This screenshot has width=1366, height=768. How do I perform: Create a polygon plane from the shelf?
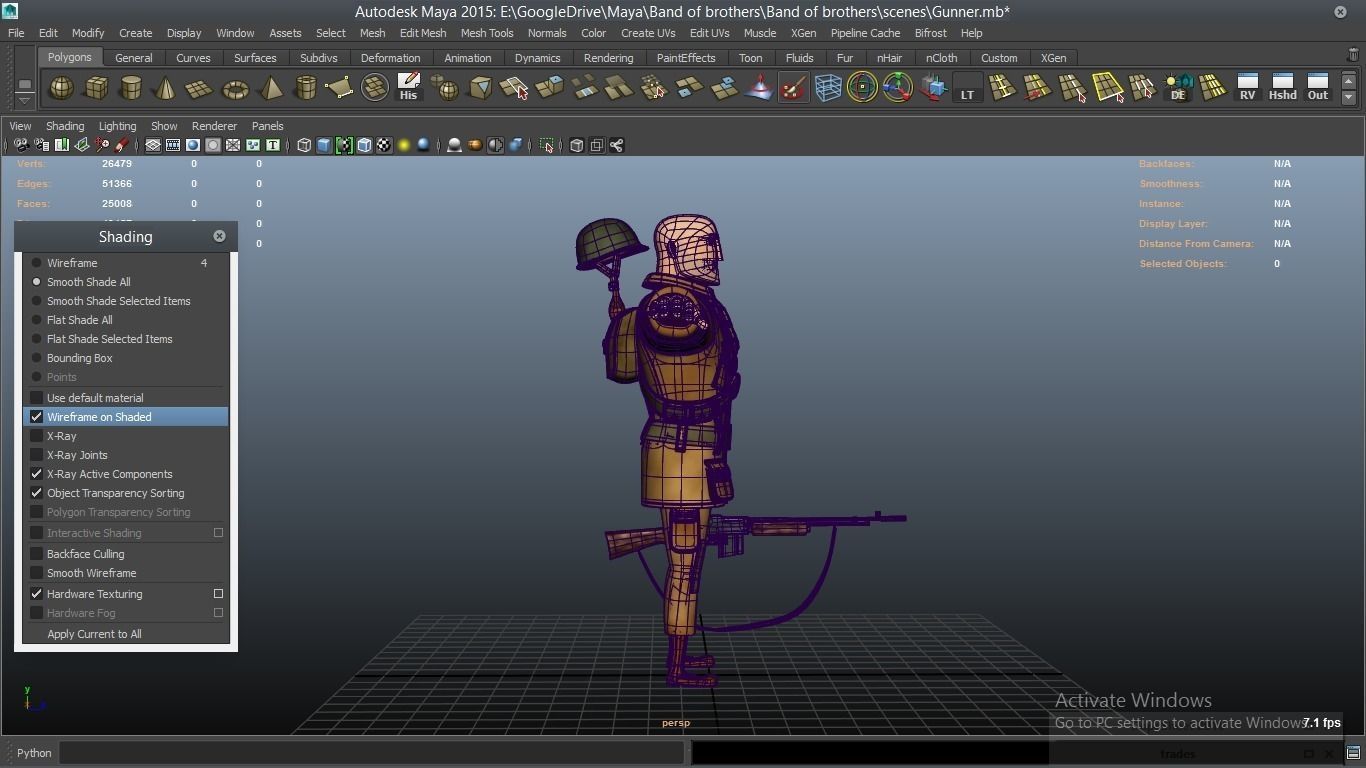pyautogui.click(x=199, y=88)
